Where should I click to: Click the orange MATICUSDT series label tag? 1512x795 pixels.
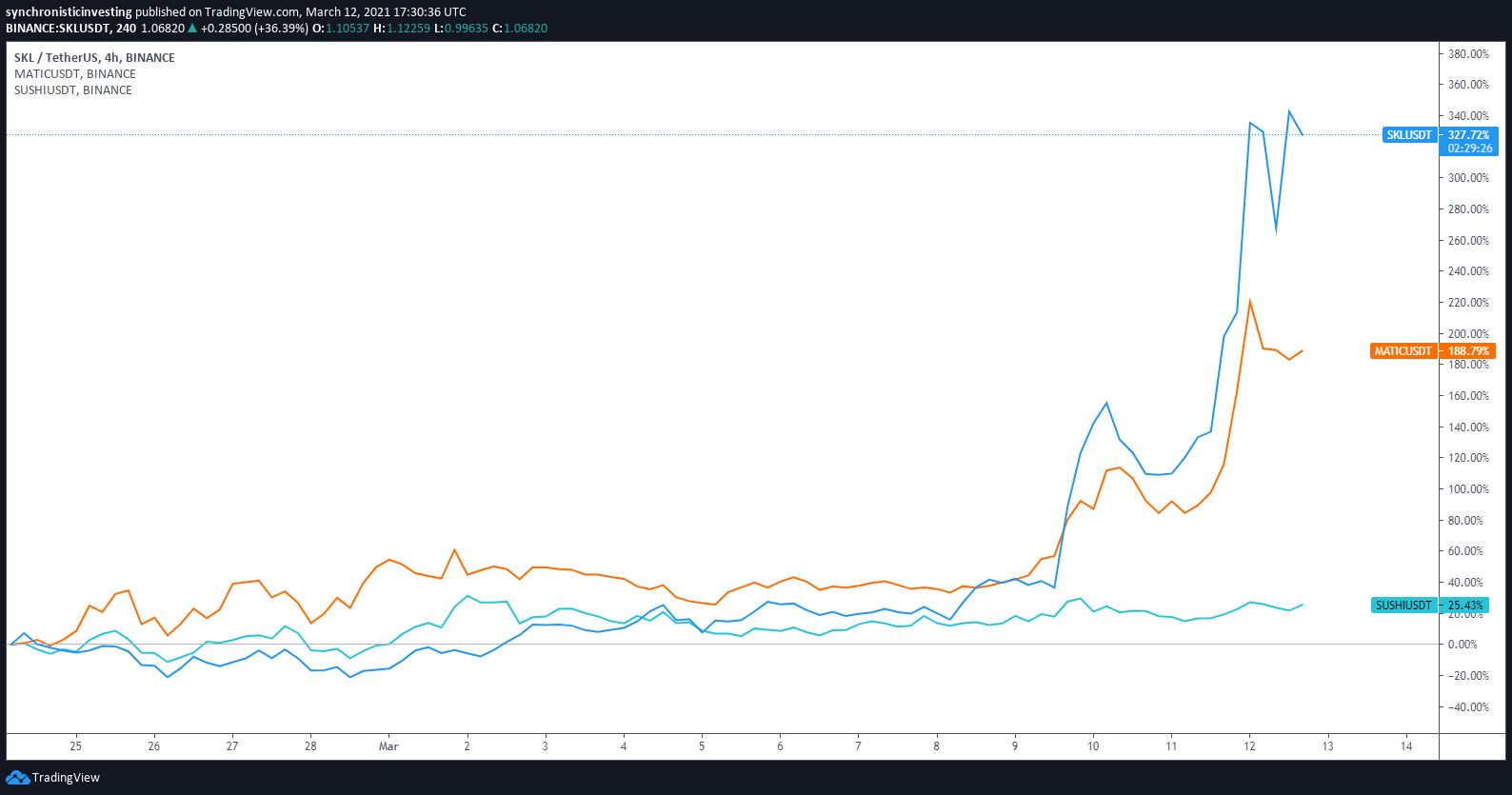point(1403,351)
